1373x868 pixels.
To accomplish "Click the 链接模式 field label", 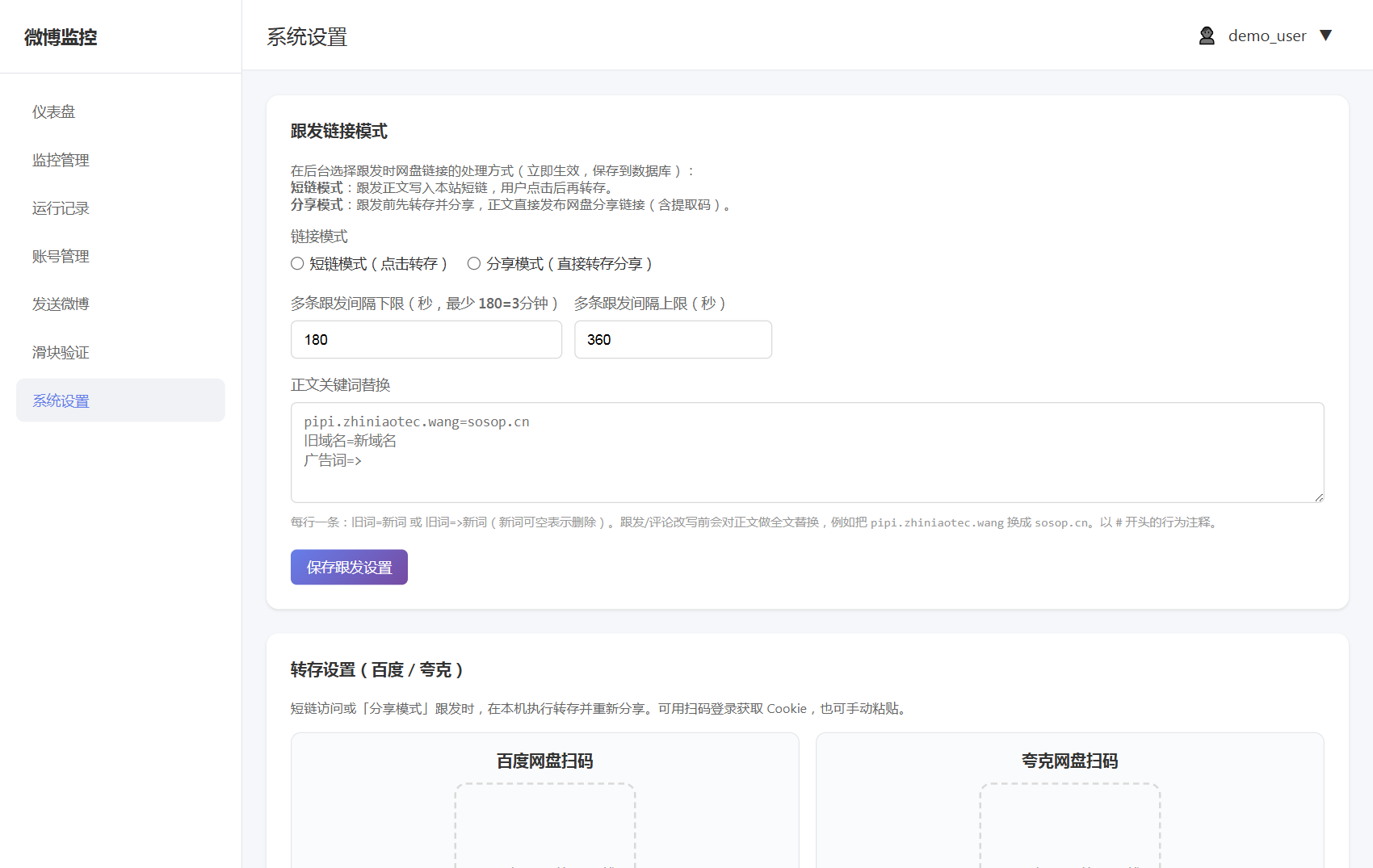I will coord(319,237).
